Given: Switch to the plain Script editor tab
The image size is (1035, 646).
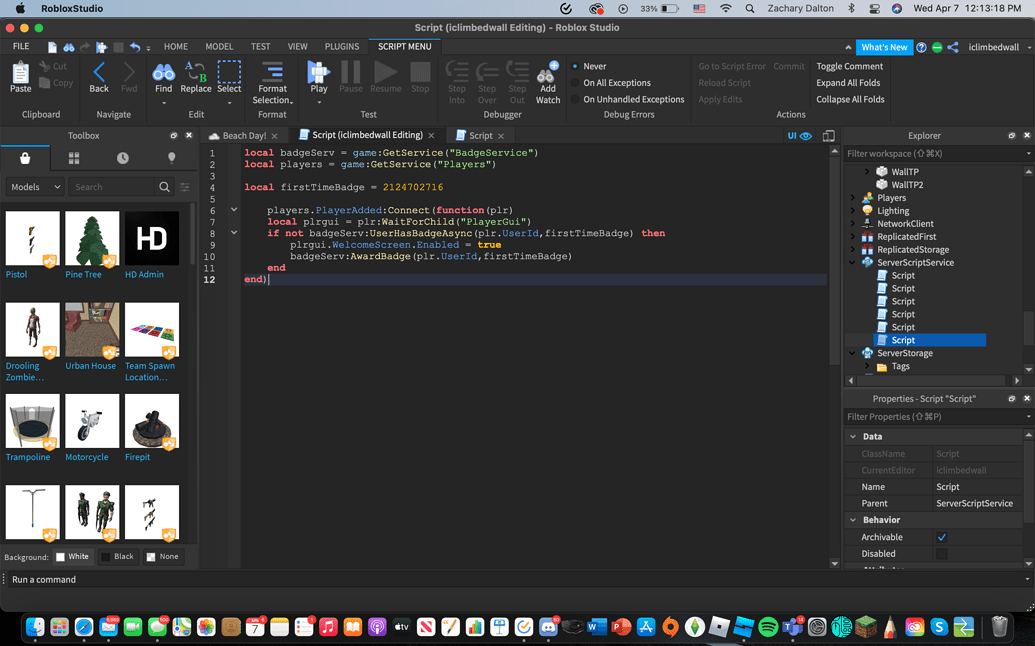Looking at the screenshot, I should pos(481,135).
